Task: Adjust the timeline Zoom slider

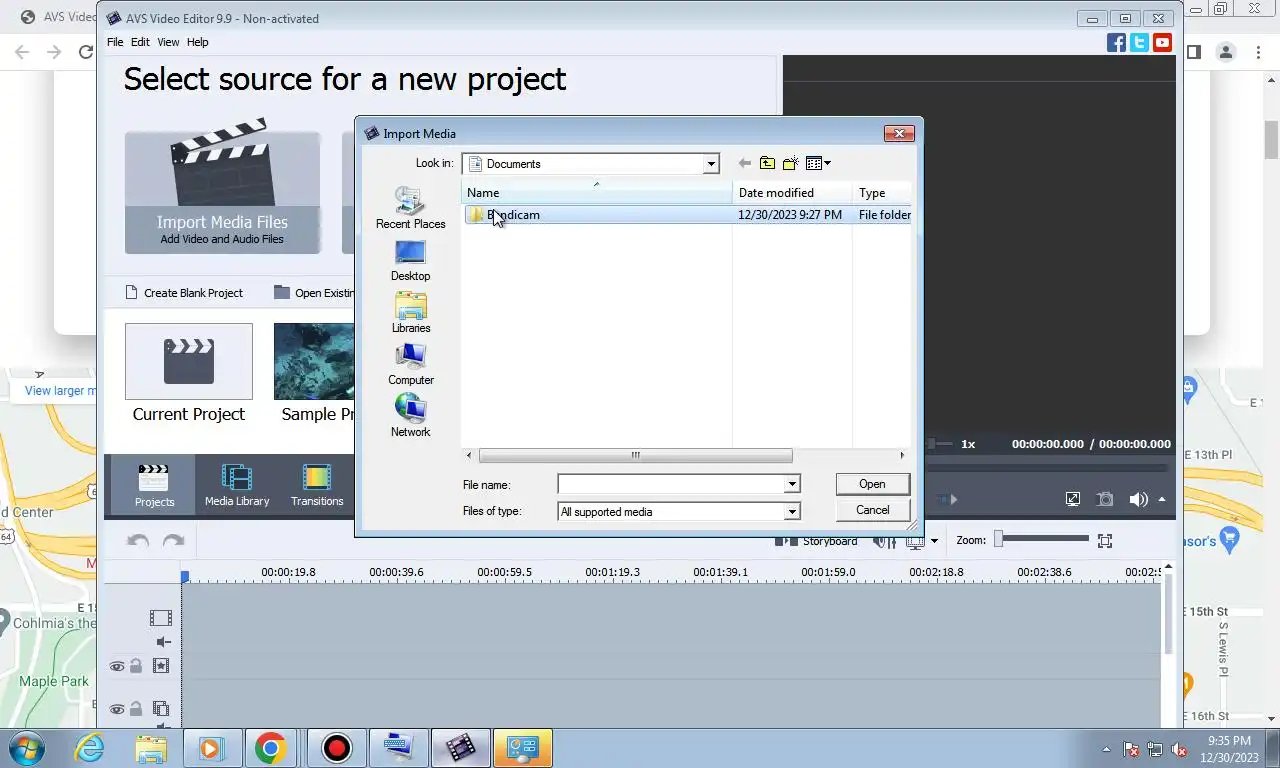Action: pyautogui.click(x=1041, y=539)
